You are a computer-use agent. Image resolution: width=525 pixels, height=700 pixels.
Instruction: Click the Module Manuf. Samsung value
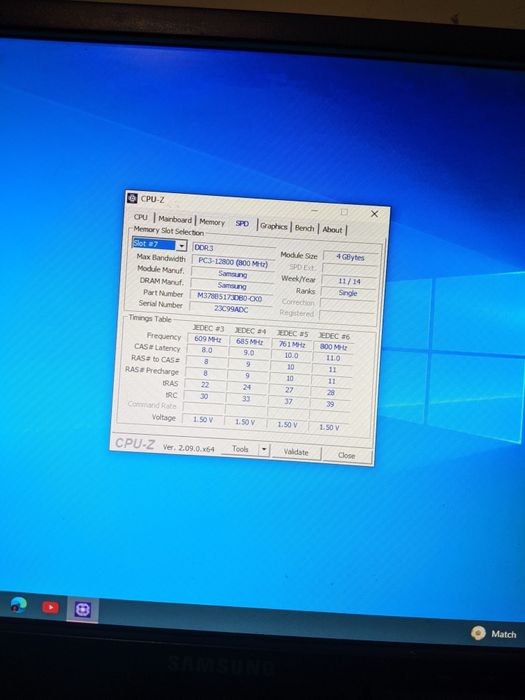232,274
